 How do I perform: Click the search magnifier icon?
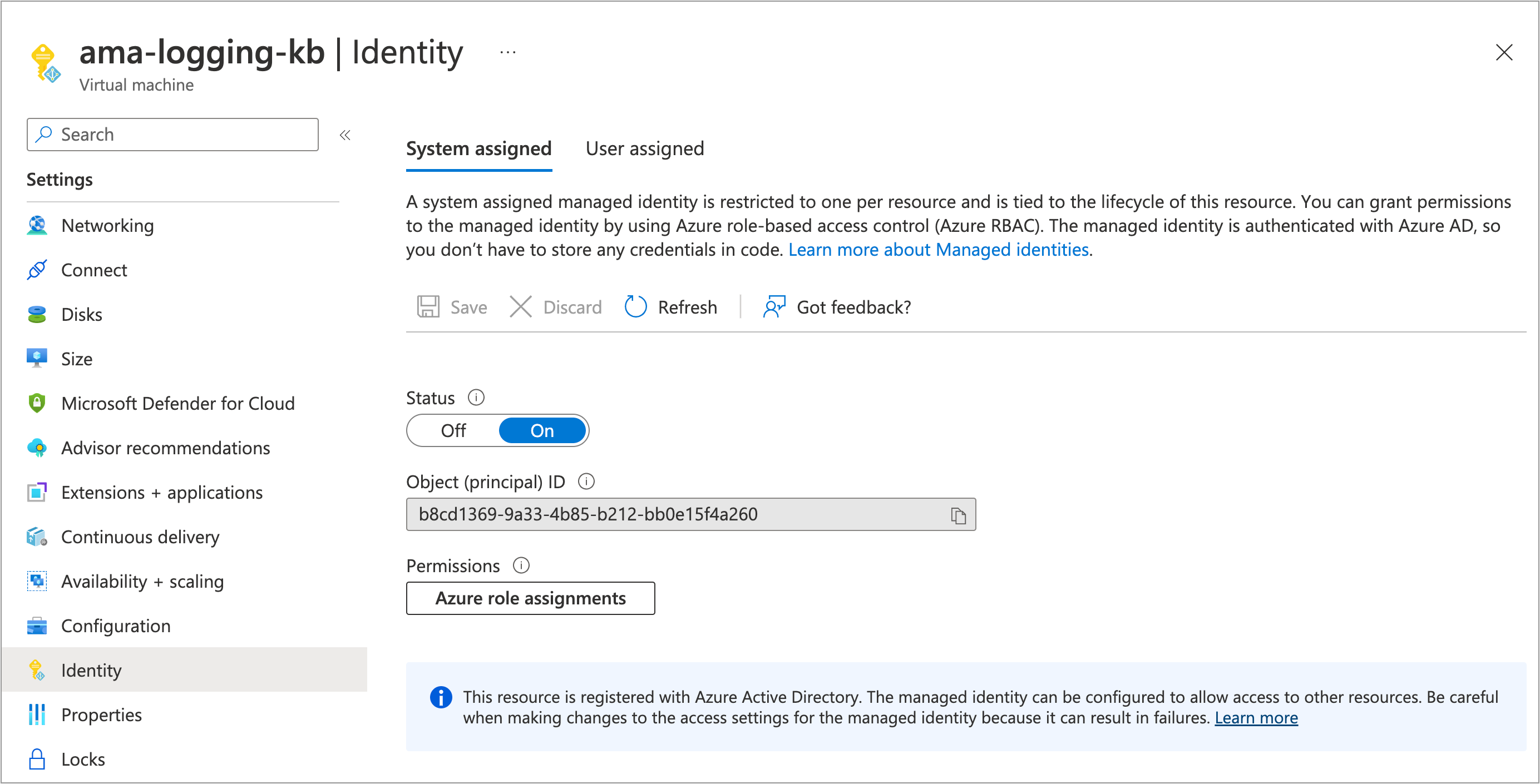(x=43, y=135)
